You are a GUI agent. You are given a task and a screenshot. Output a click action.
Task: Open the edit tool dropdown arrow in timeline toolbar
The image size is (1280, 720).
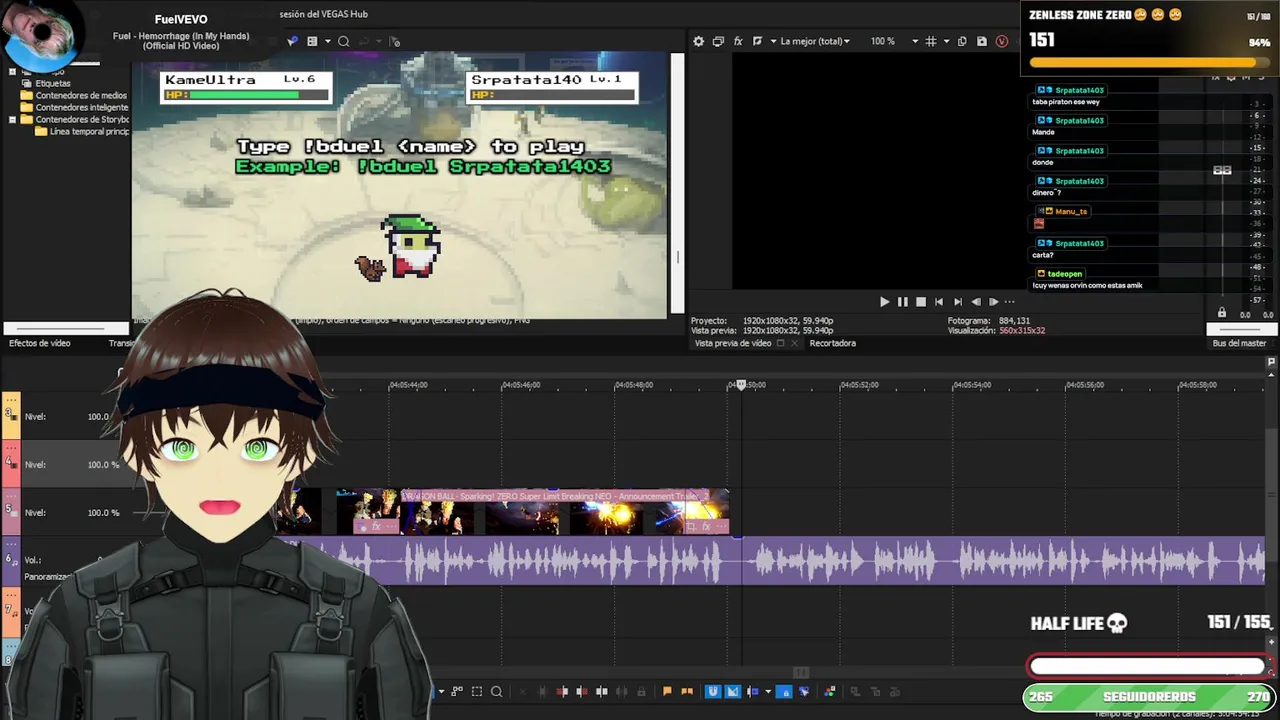point(441,691)
